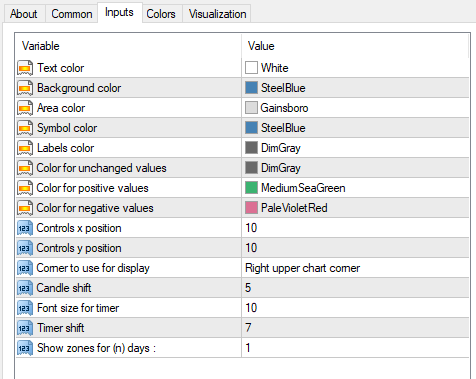Open the Right upper chart corner value
This screenshot has width=476, height=379.
355,268
